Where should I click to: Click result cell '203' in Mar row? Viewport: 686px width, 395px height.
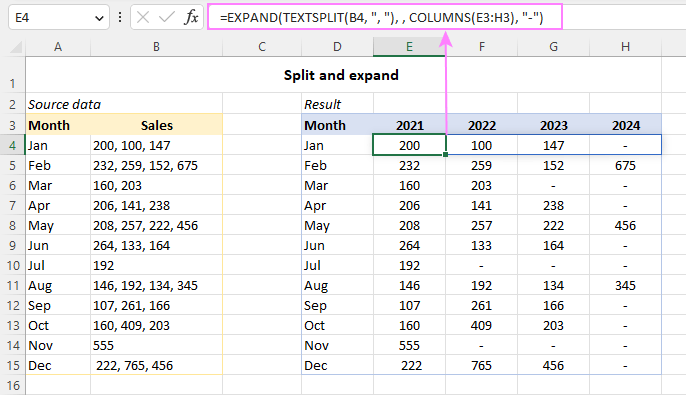tap(481, 185)
